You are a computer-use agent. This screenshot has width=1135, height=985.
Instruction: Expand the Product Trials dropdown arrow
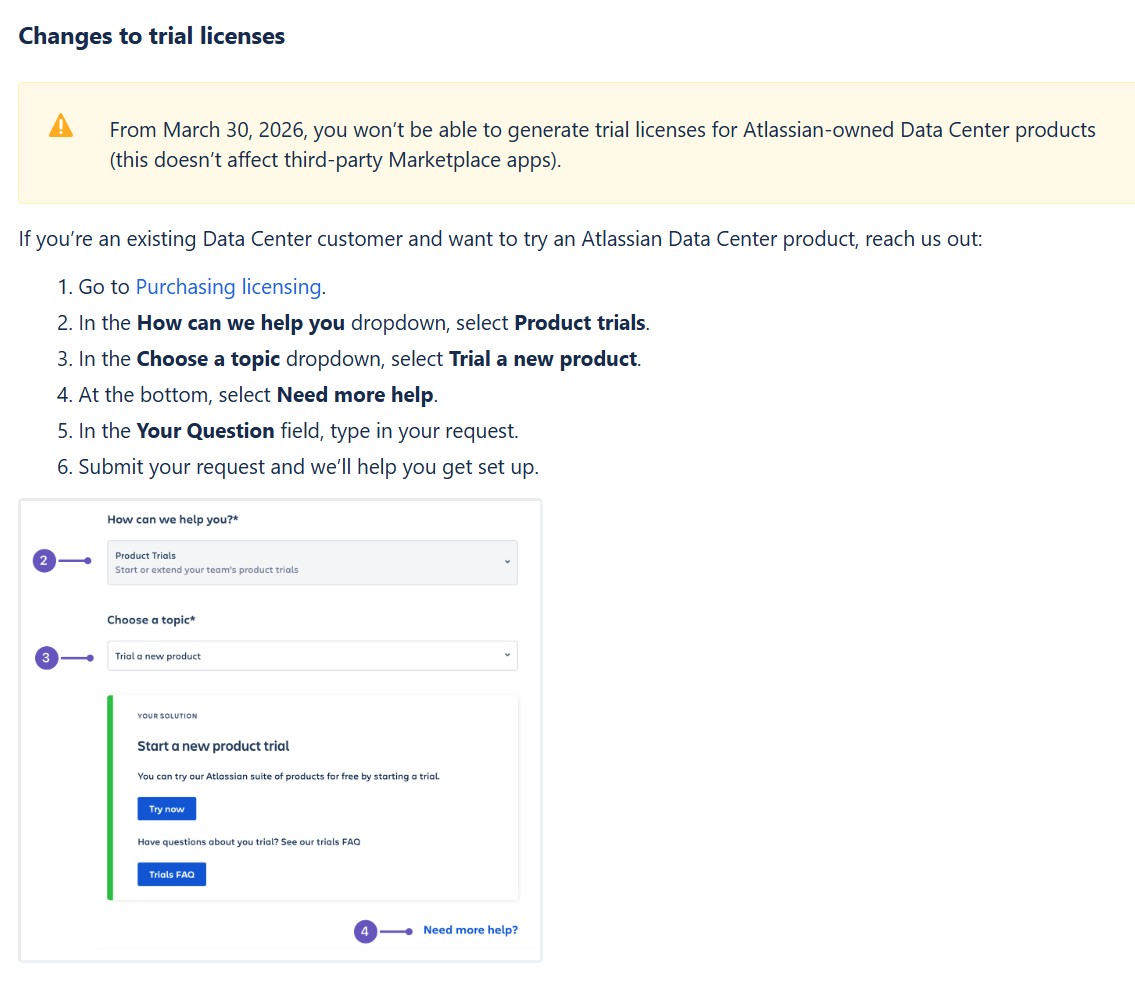pyautogui.click(x=507, y=562)
